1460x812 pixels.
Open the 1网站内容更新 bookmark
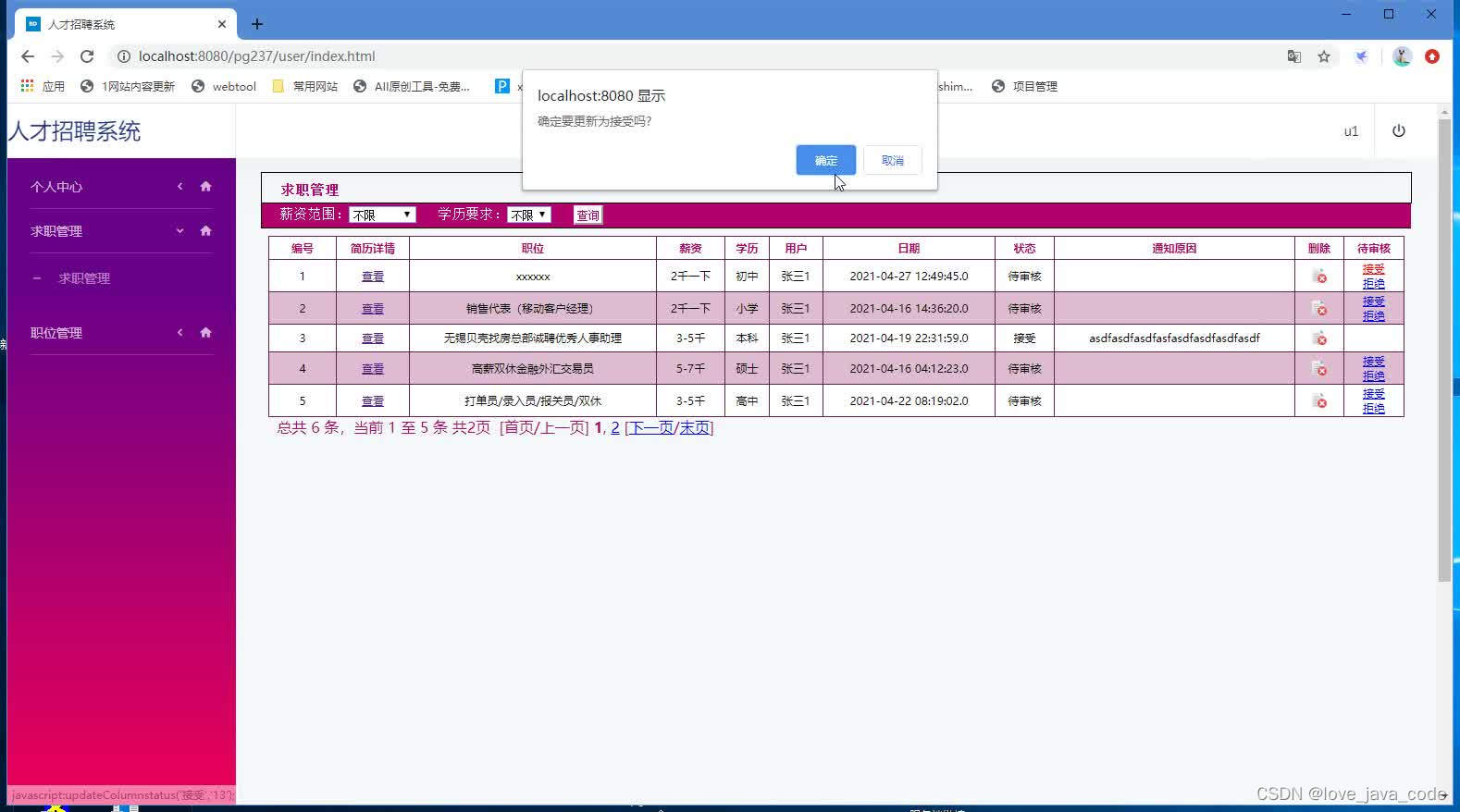[x=128, y=86]
